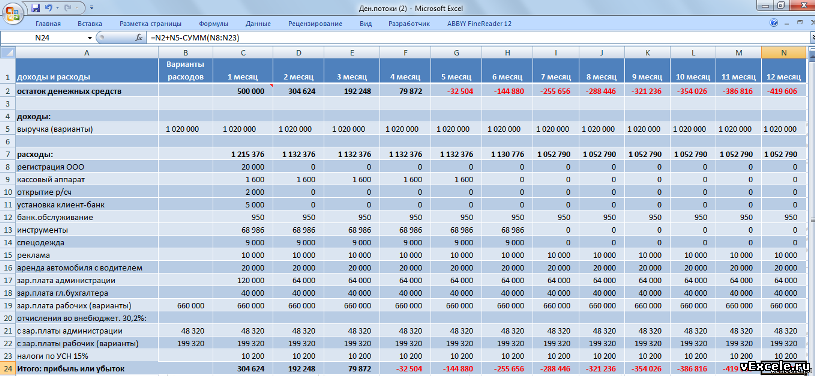Screen dimensions: 815x376
Task: Select the 120 000 cell in зар.плата администрации row
Action: 243,280
